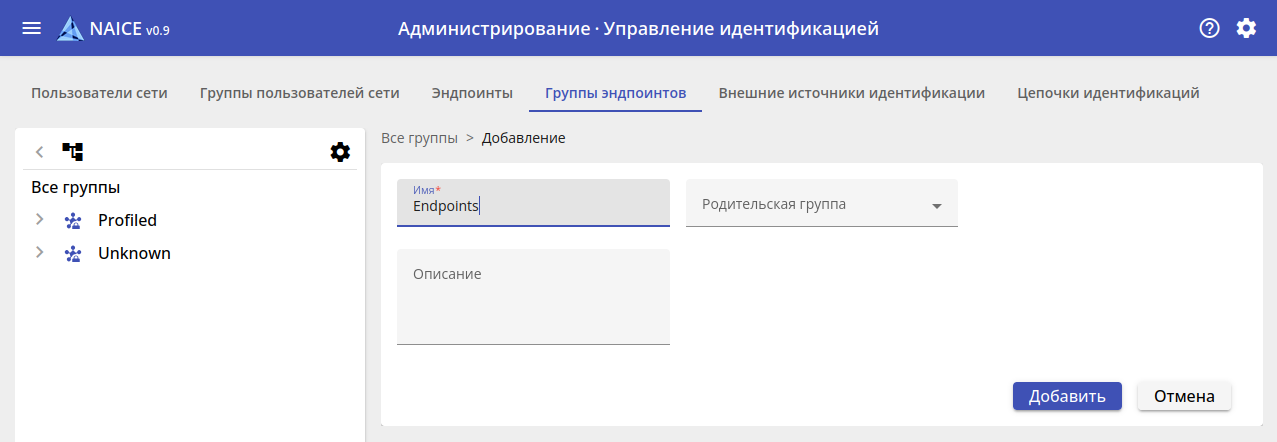Open Внешние источники идентификации tab
Viewport: 1277px width, 442px height.
tap(851, 93)
